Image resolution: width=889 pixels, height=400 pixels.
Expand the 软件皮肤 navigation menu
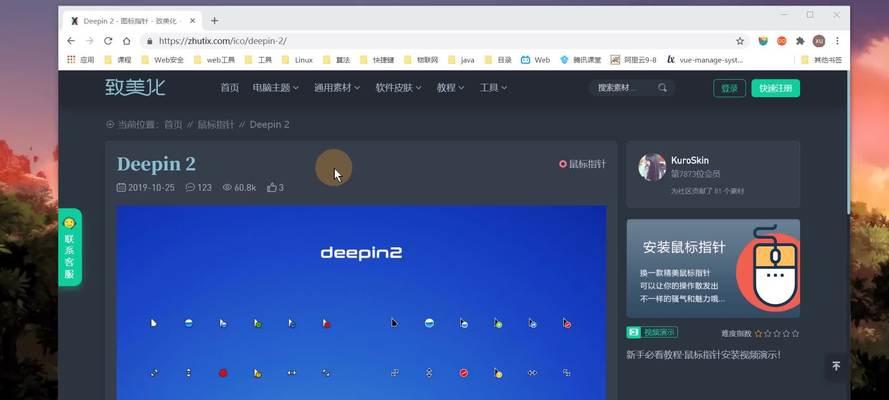pyautogui.click(x=399, y=88)
